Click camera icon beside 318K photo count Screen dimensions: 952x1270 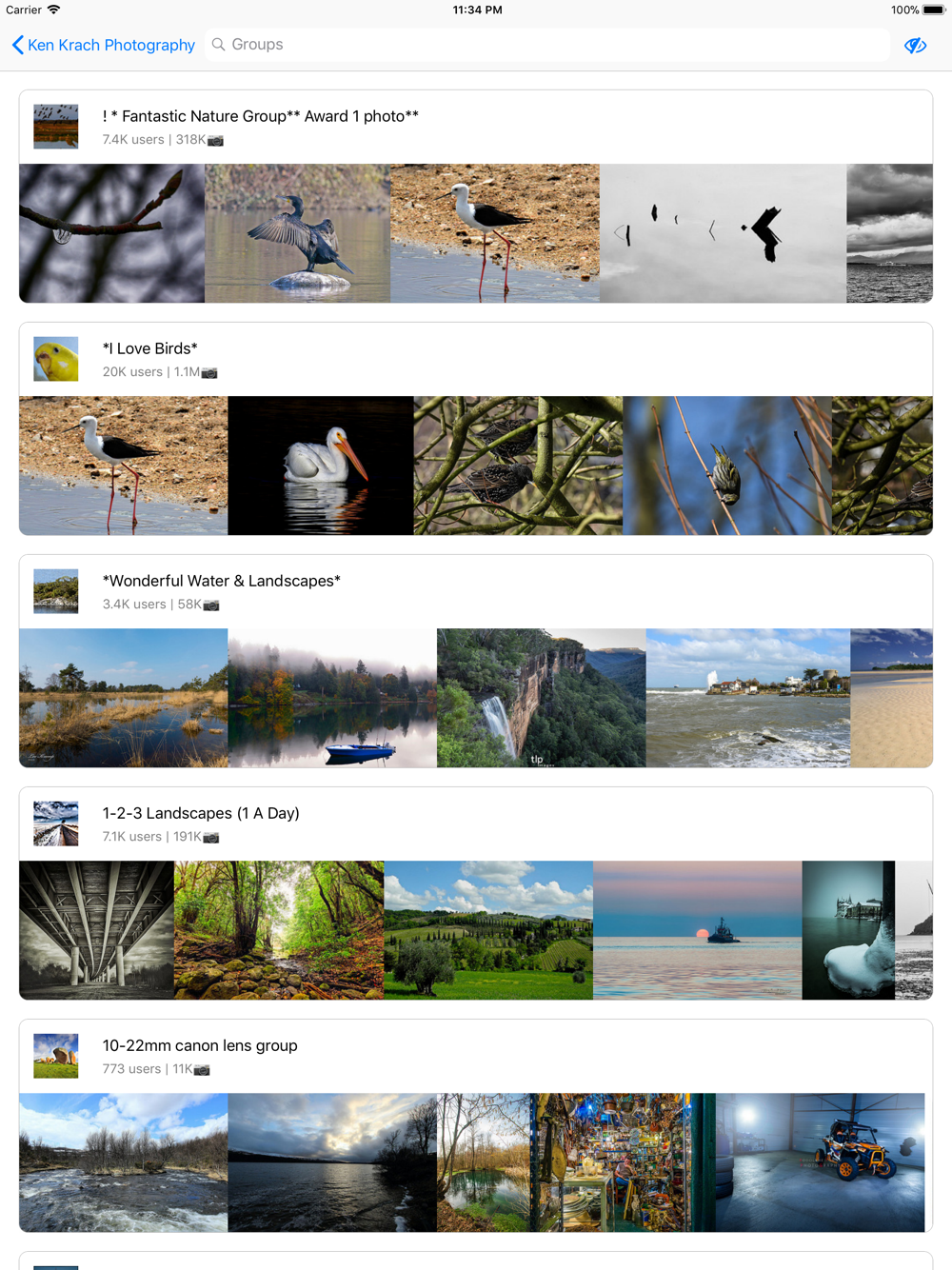[216, 140]
